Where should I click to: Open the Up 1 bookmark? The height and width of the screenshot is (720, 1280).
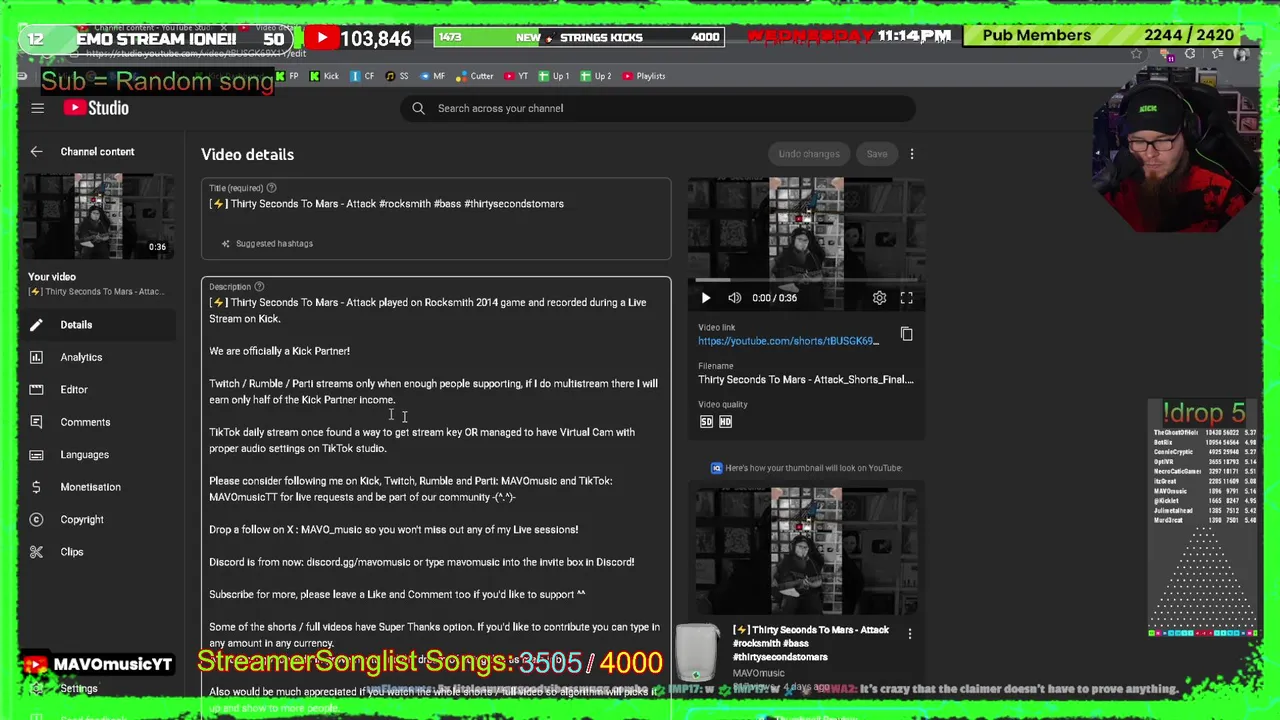click(x=554, y=76)
